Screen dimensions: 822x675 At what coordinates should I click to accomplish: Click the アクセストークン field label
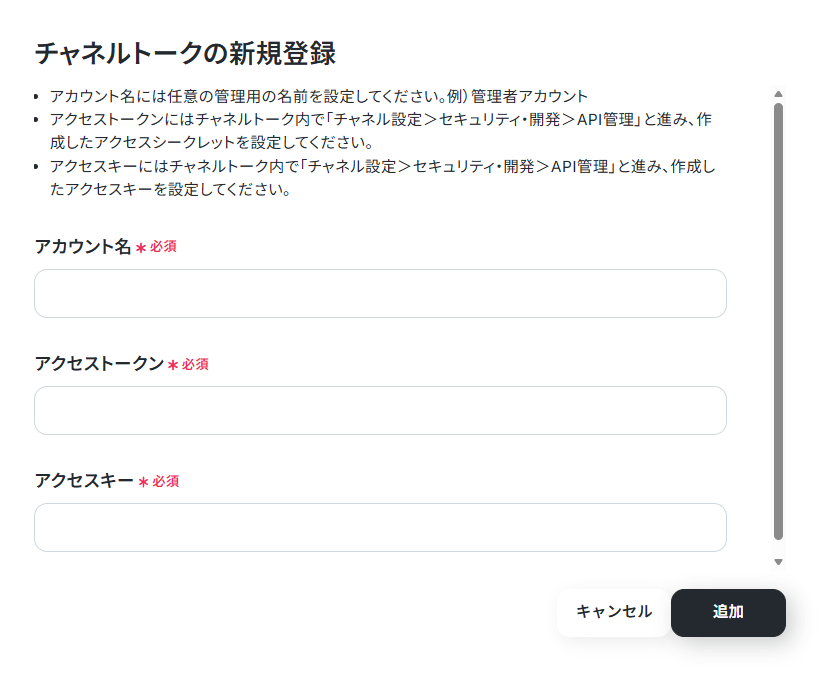tap(100, 363)
